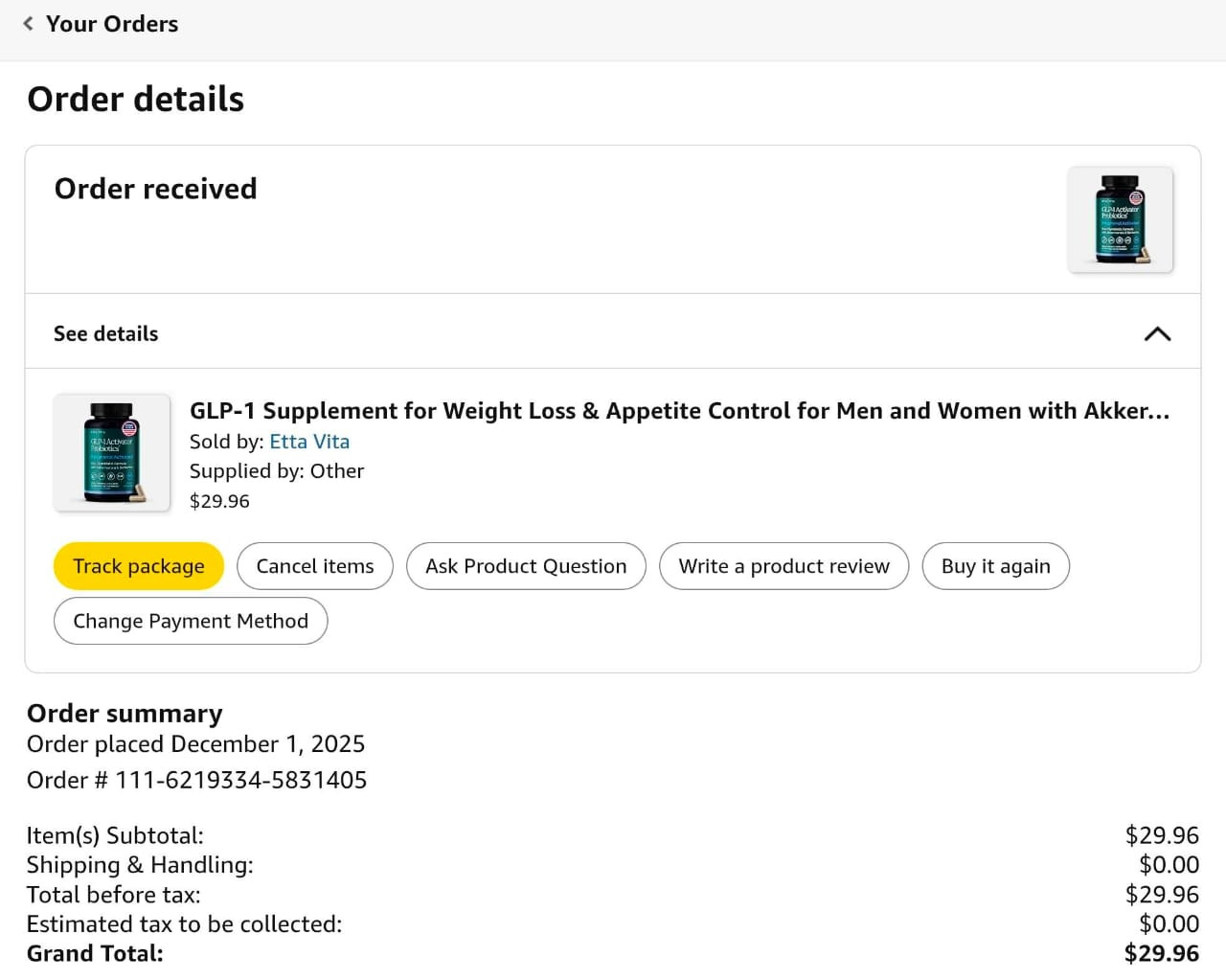The width and height of the screenshot is (1226, 980).
Task: Open the Etta Vita seller link
Action: (309, 442)
